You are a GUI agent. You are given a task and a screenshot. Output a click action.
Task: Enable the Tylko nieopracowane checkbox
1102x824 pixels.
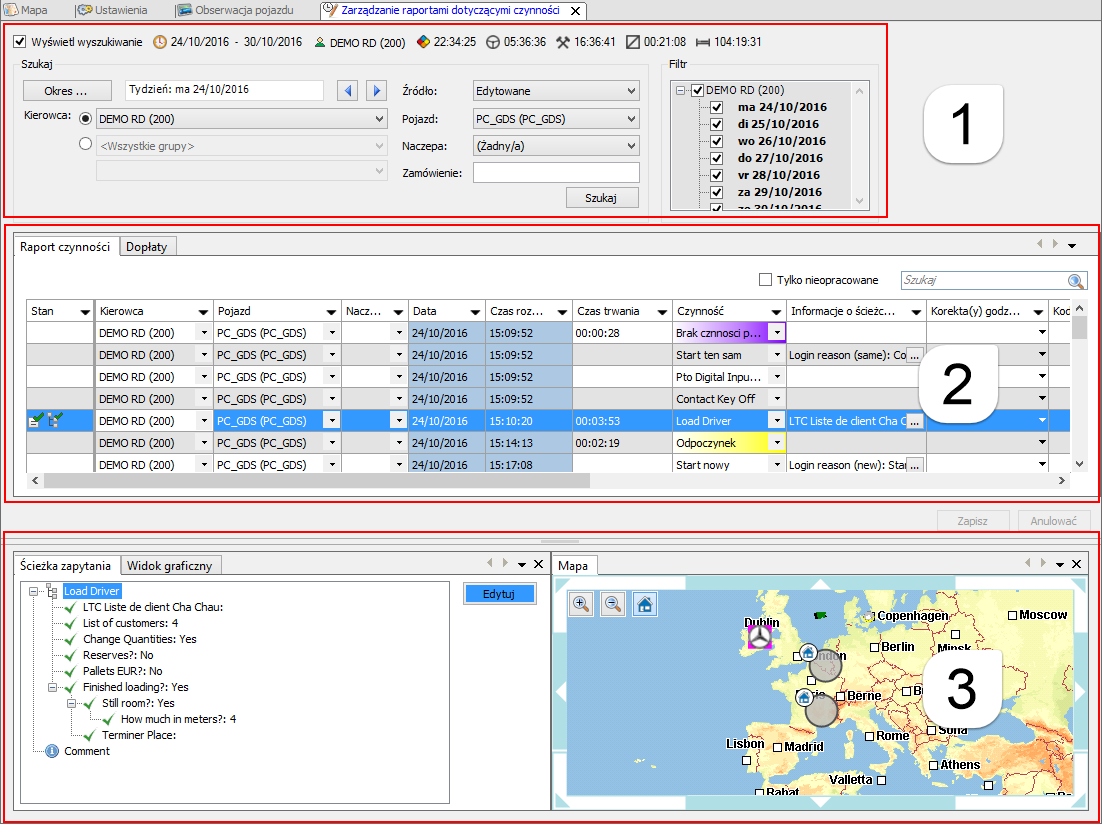pyautogui.click(x=766, y=280)
